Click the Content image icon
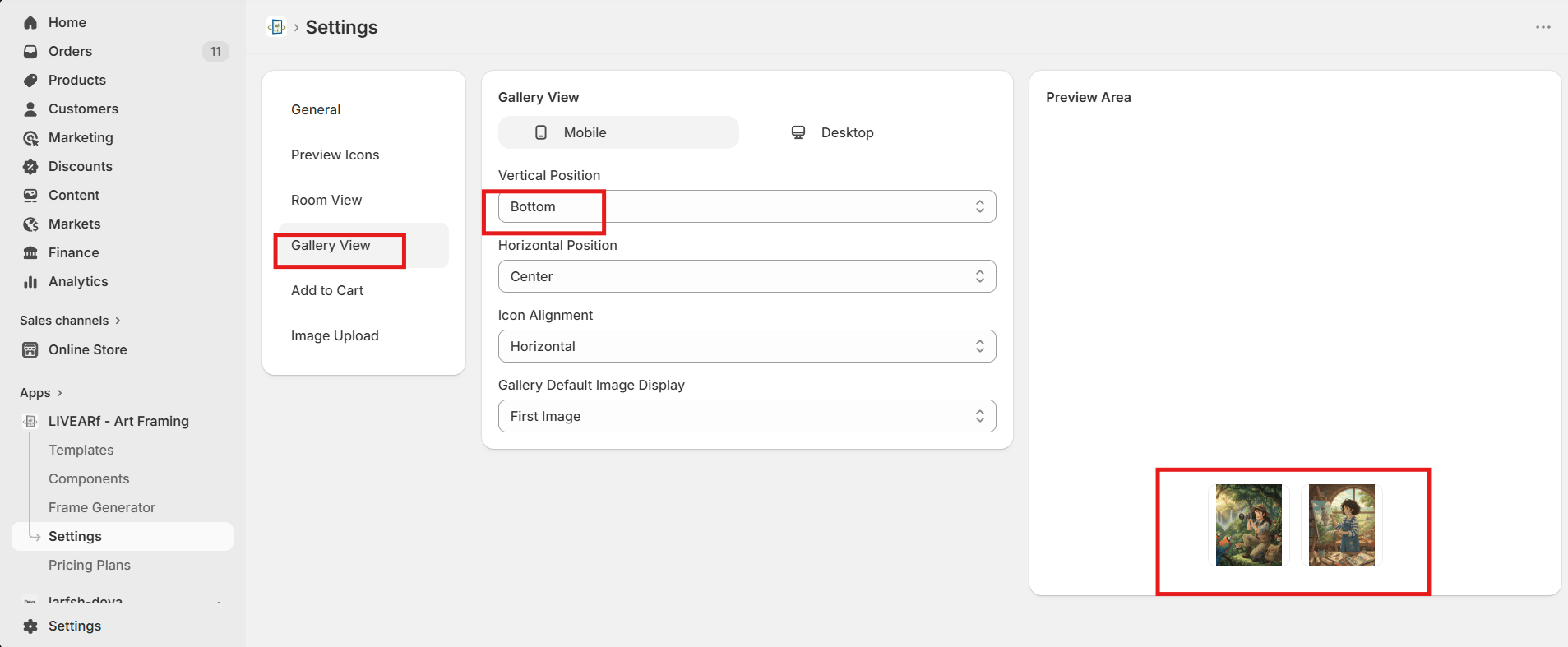The height and width of the screenshot is (647, 1568). pos(30,196)
